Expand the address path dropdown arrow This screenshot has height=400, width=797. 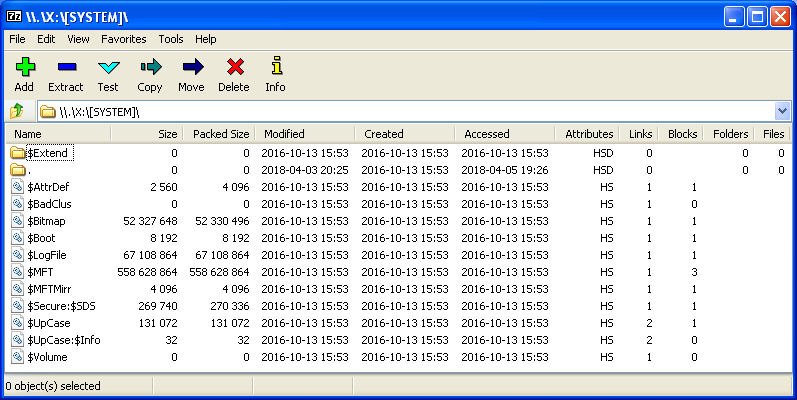(781, 111)
